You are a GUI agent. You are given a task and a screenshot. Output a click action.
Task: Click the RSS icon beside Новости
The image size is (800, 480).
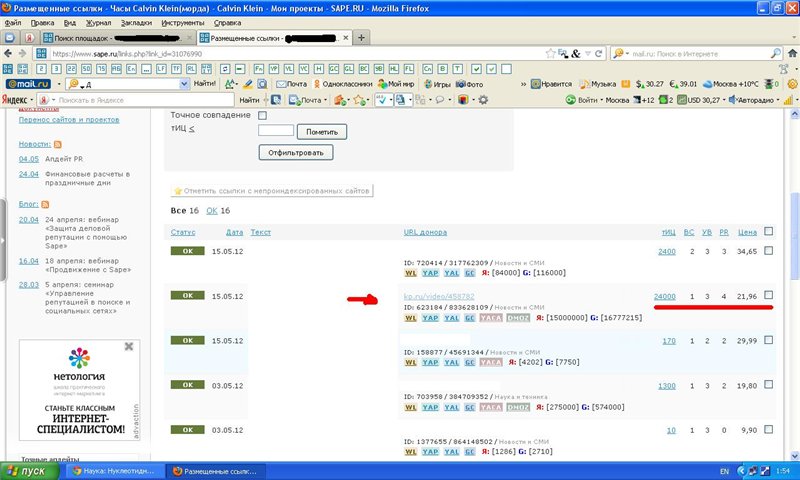coord(58,144)
